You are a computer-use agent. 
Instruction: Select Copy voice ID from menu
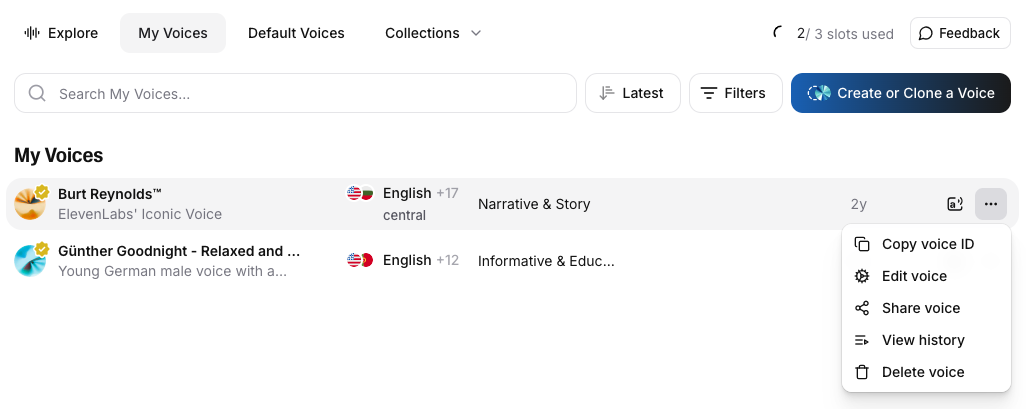pyautogui.click(x=926, y=244)
